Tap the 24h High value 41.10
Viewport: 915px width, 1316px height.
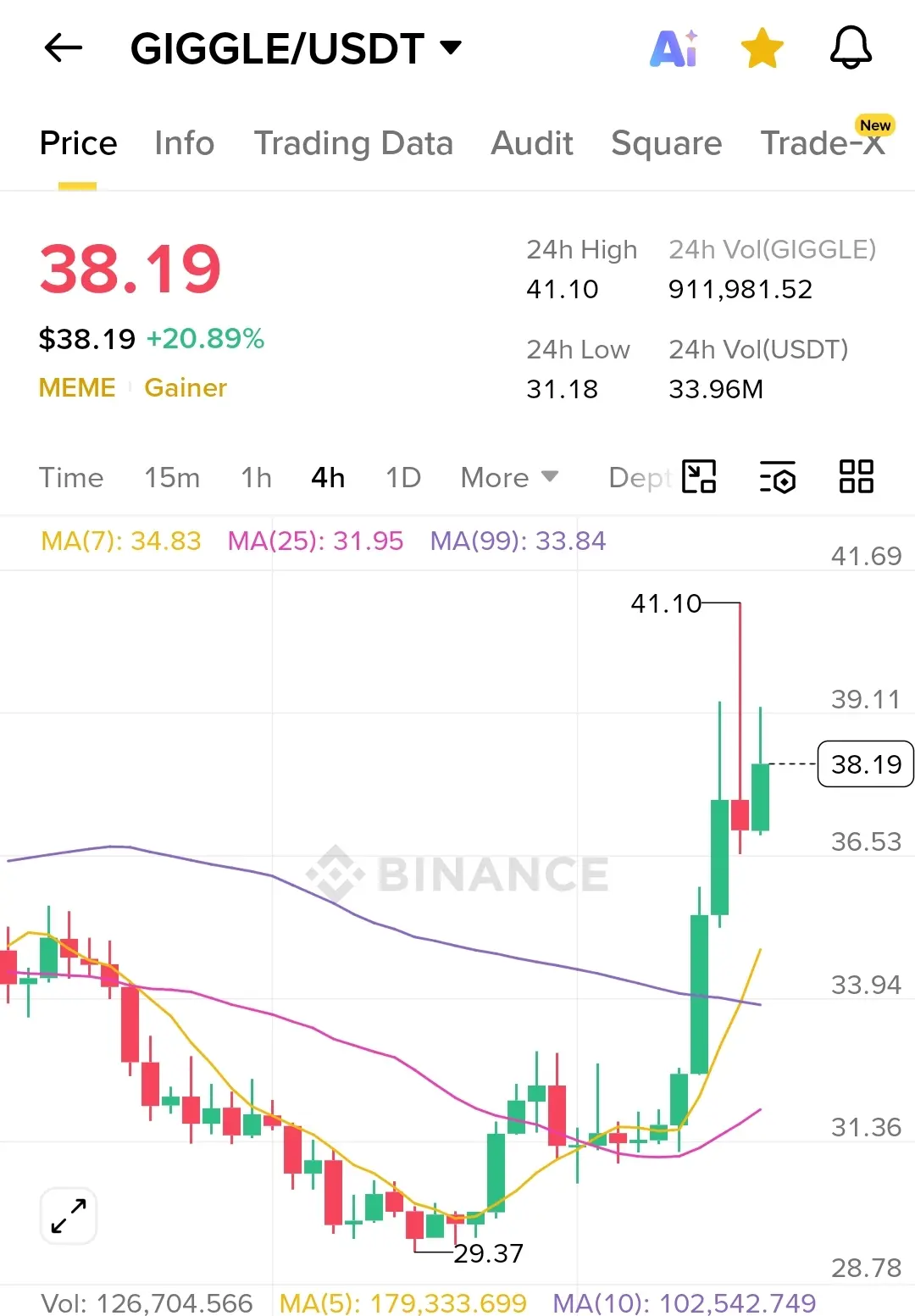coord(563,290)
